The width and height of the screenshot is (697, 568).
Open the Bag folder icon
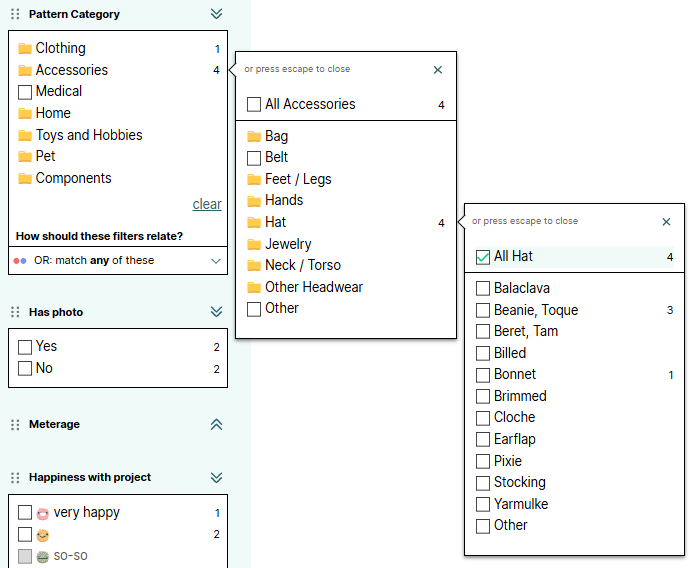pyautogui.click(x=254, y=136)
